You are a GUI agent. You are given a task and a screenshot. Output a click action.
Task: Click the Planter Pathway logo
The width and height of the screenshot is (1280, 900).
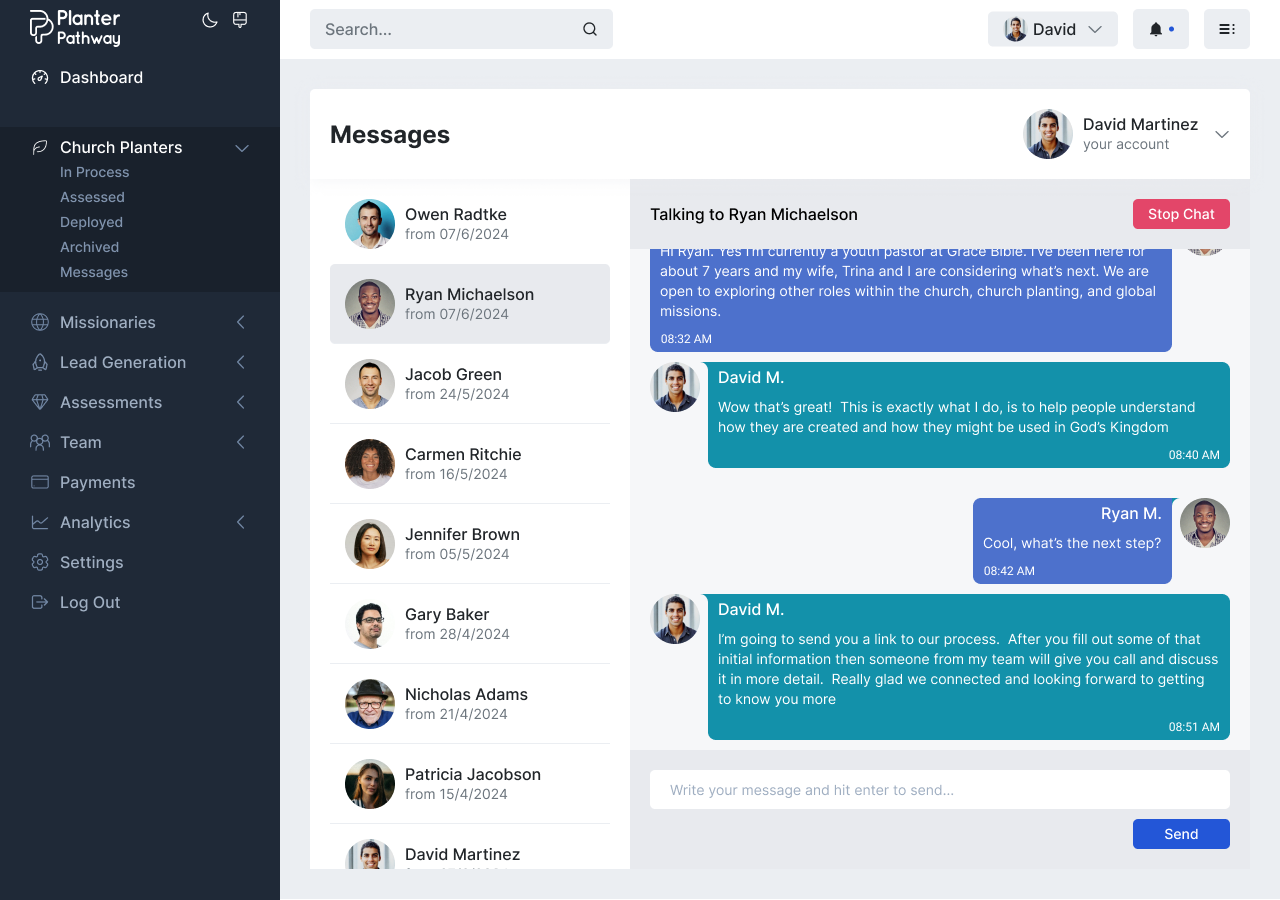[x=75, y=28]
